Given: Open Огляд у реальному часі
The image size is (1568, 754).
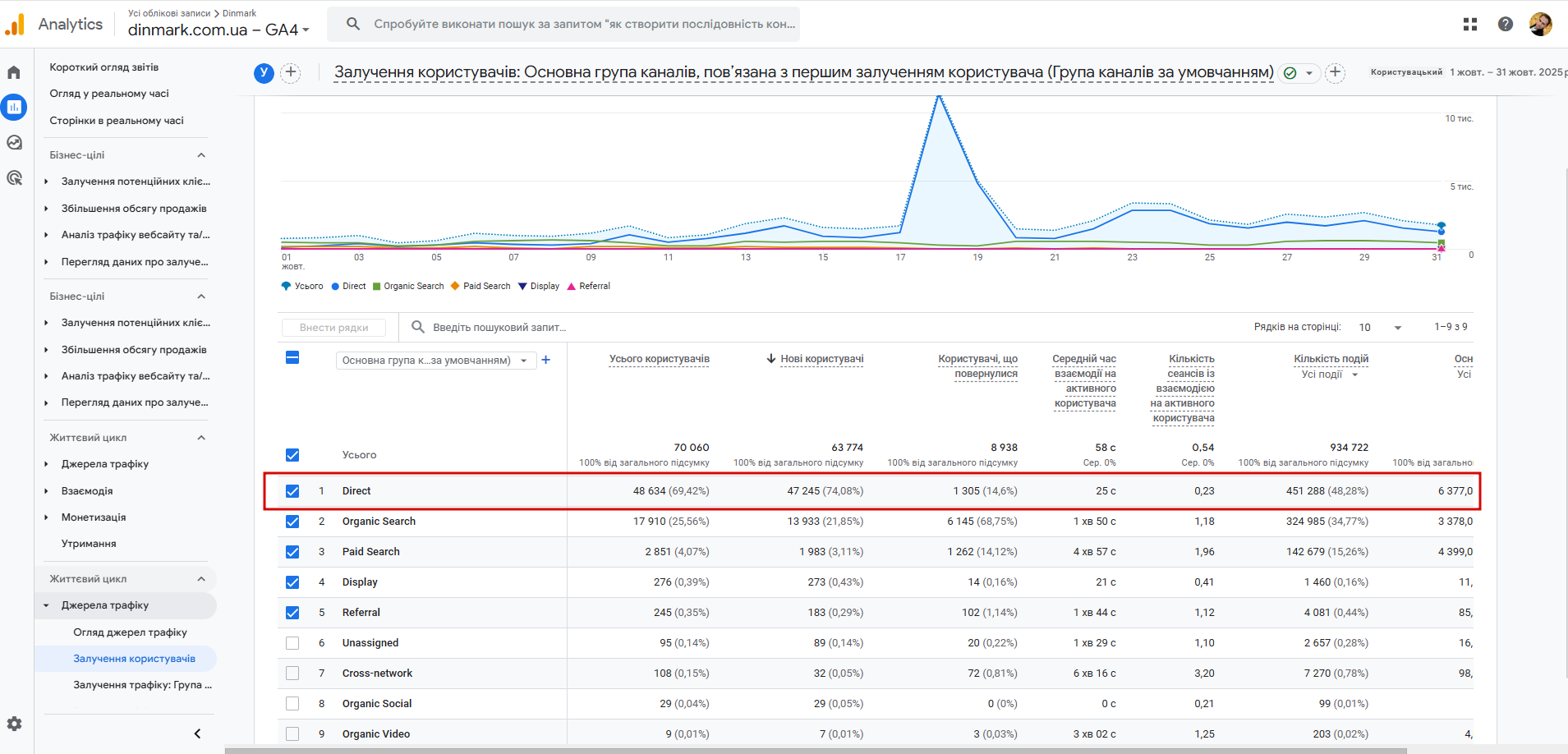Looking at the screenshot, I should [x=109, y=94].
